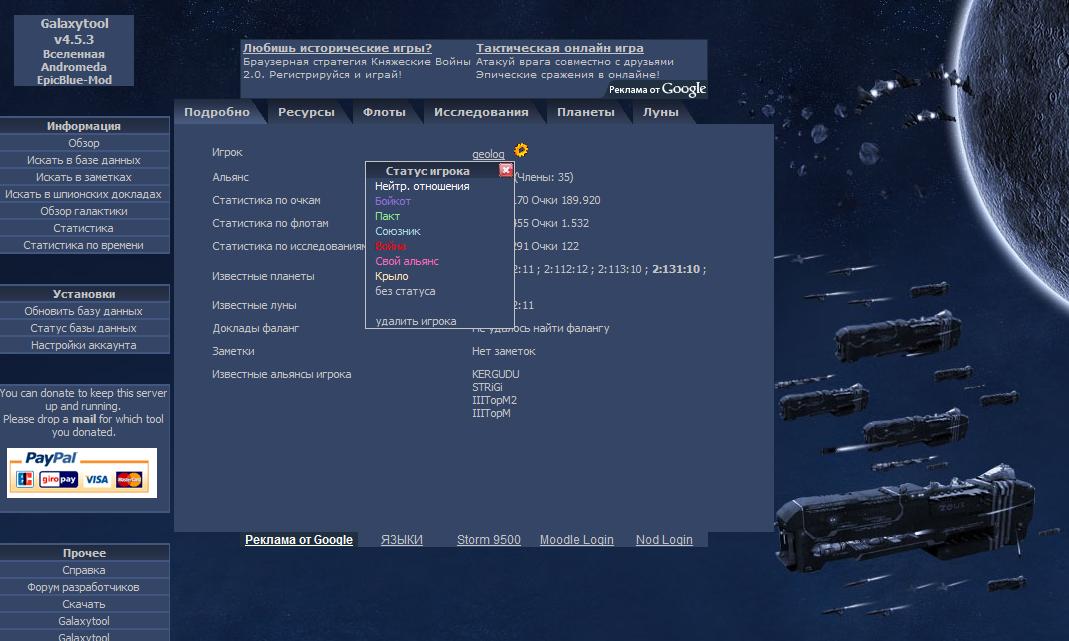Click the 2:112:12 planet coordinates

(565, 269)
